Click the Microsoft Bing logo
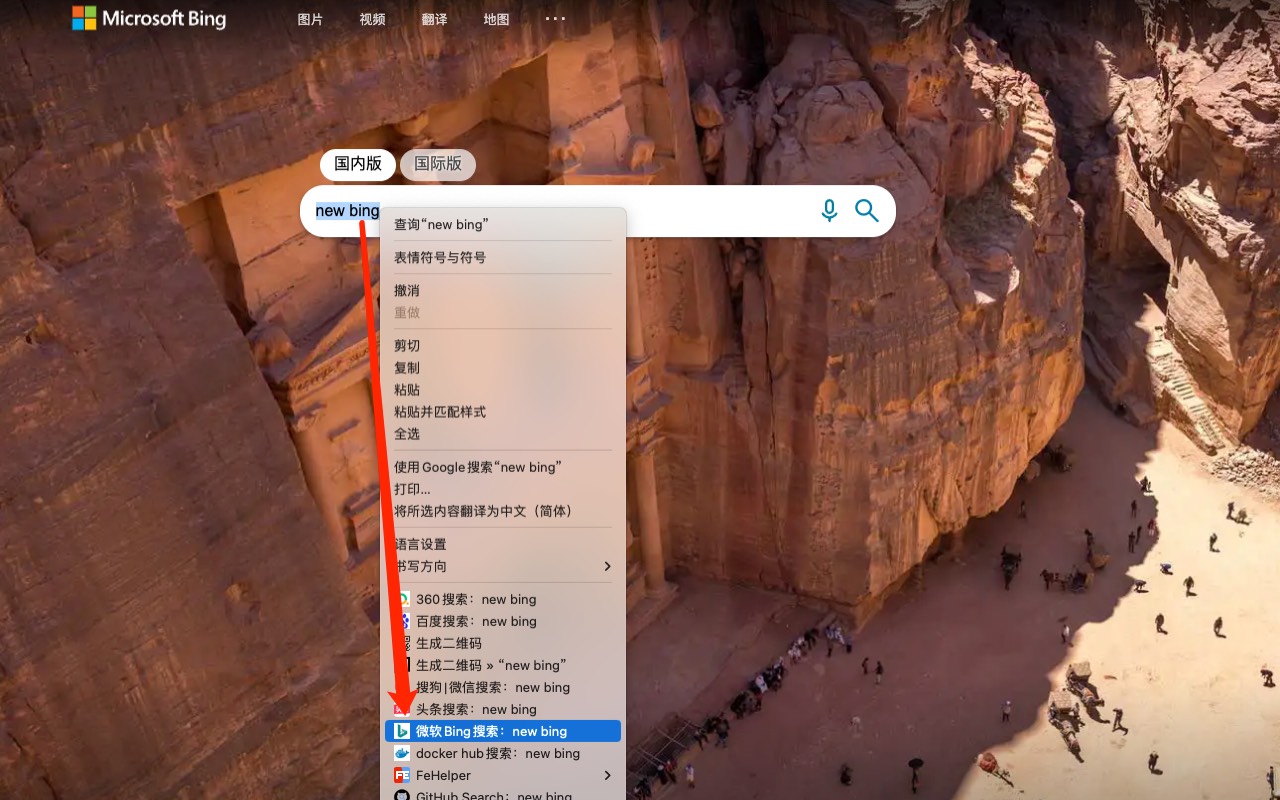The image size is (1280, 800). tap(149, 18)
